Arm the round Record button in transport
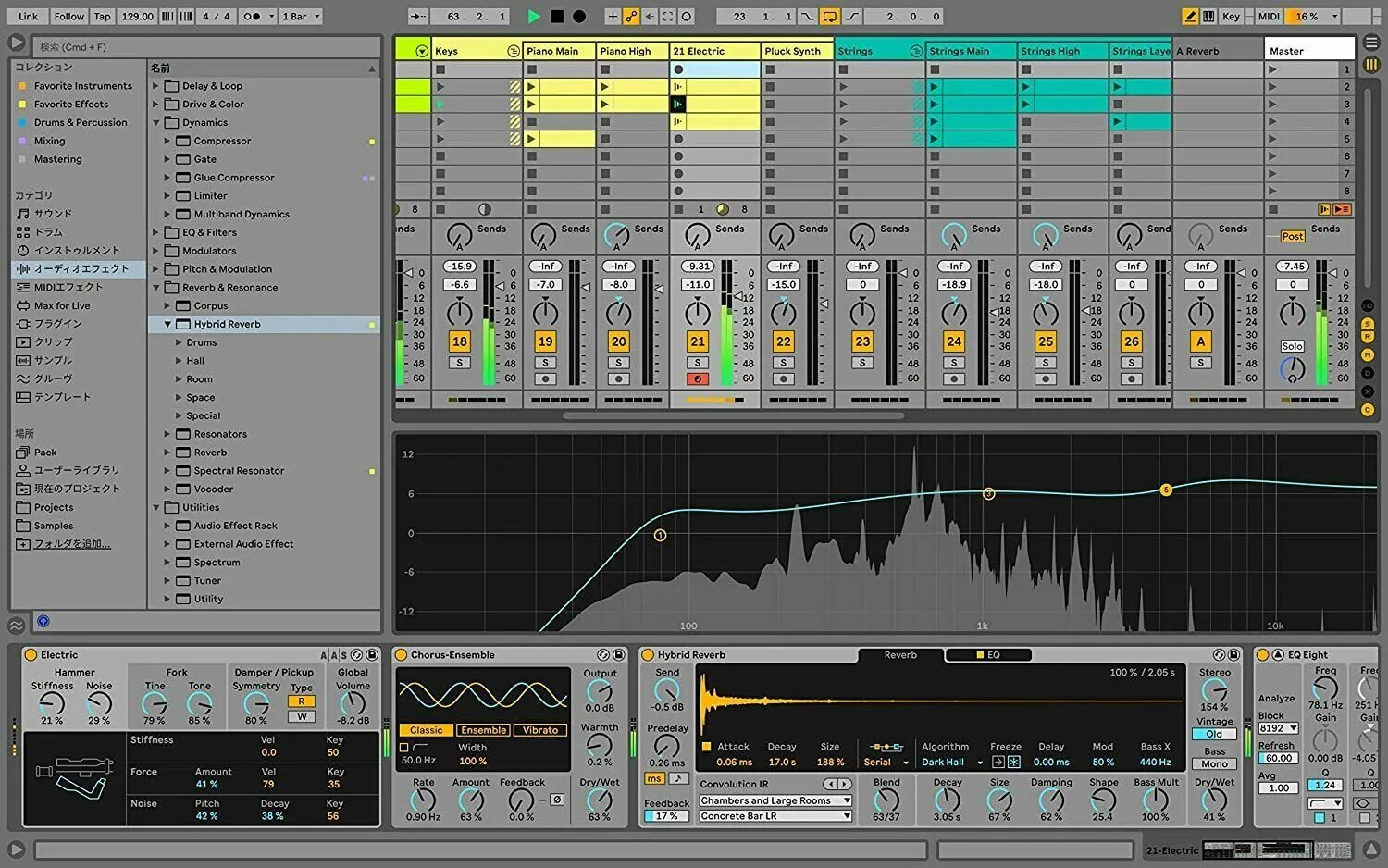Image resolution: width=1388 pixels, height=868 pixels. [x=579, y=17]
